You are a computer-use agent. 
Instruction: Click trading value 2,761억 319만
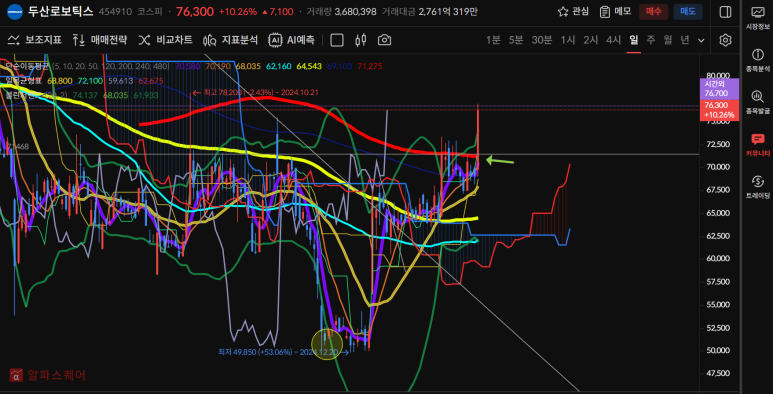point(448,12)
